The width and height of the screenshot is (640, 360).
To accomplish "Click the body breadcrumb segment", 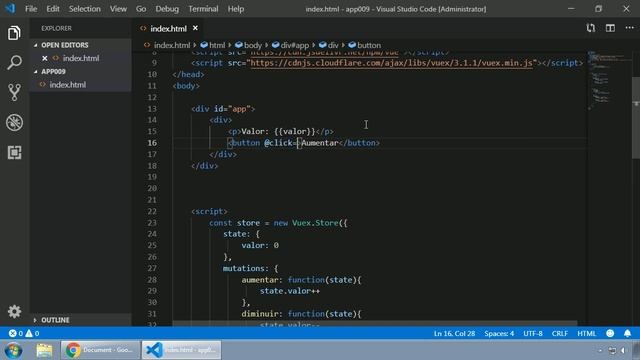I will pos(249,45).
